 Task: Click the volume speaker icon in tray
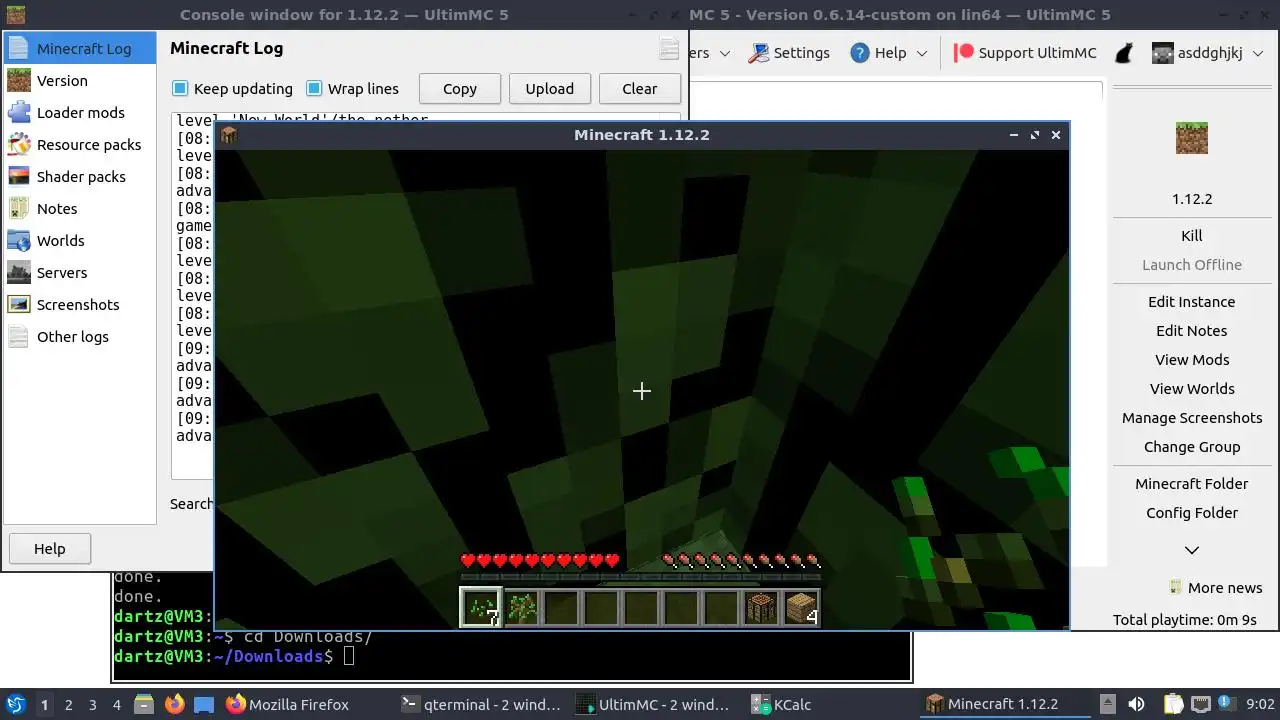tap(1136, 704)
